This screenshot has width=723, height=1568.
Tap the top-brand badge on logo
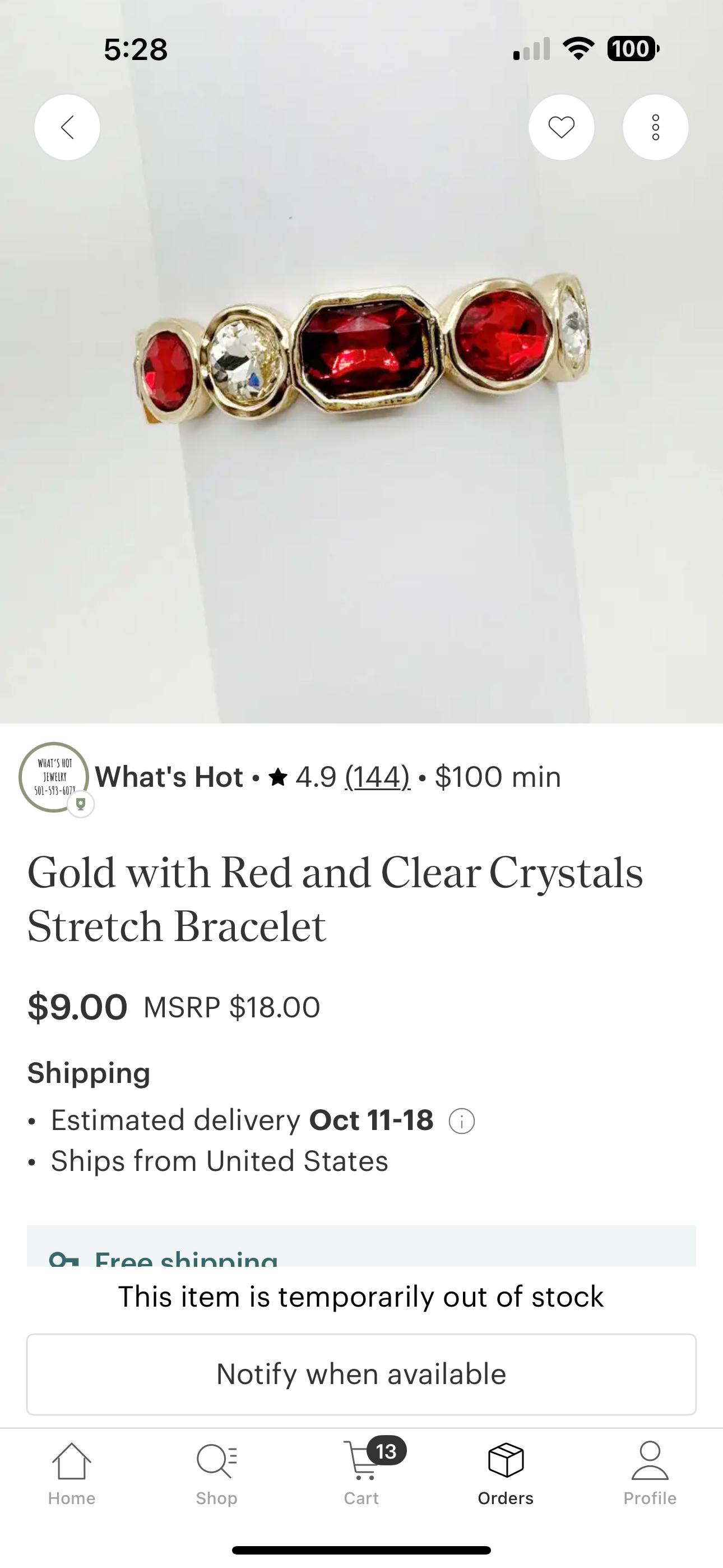click(x=80, y=805)
